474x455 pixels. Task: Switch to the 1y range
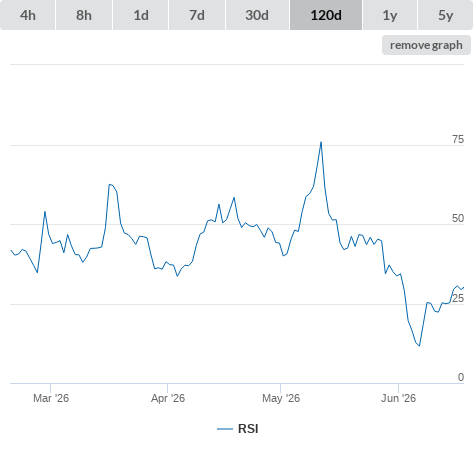(390, 15)
